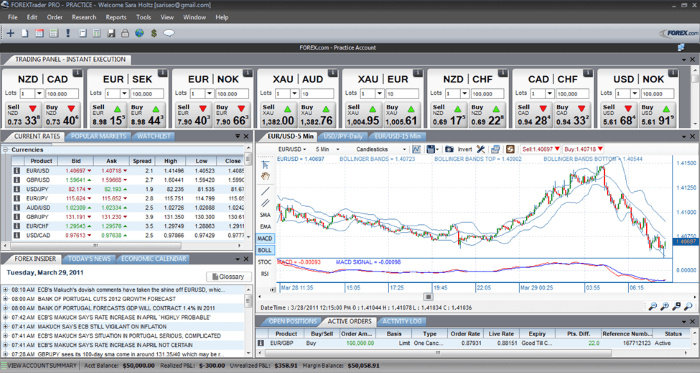The image size is (700, 373).
Task: Click Sell NZD/CAD at 0.7333
Action: [23, 115]
